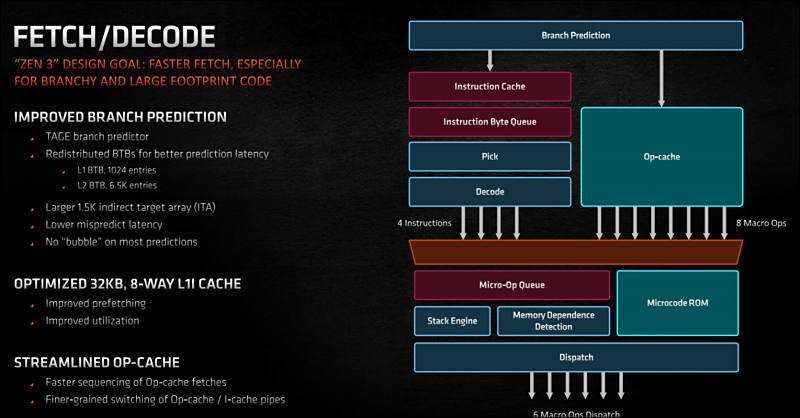800x418 pixels.
Task: Click "No bubble on most predictions" bullet
Action: click(x=121, y=242)
